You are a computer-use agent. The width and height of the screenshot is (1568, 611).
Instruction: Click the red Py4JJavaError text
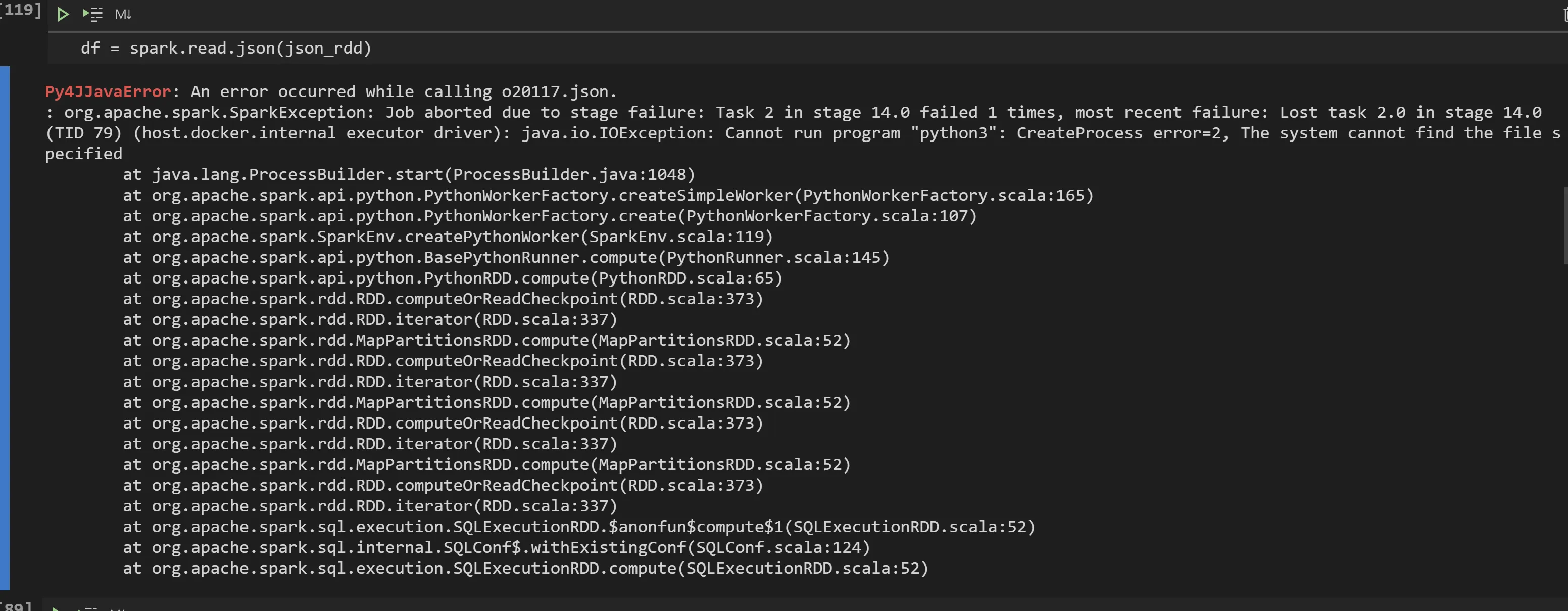[108, 92]
